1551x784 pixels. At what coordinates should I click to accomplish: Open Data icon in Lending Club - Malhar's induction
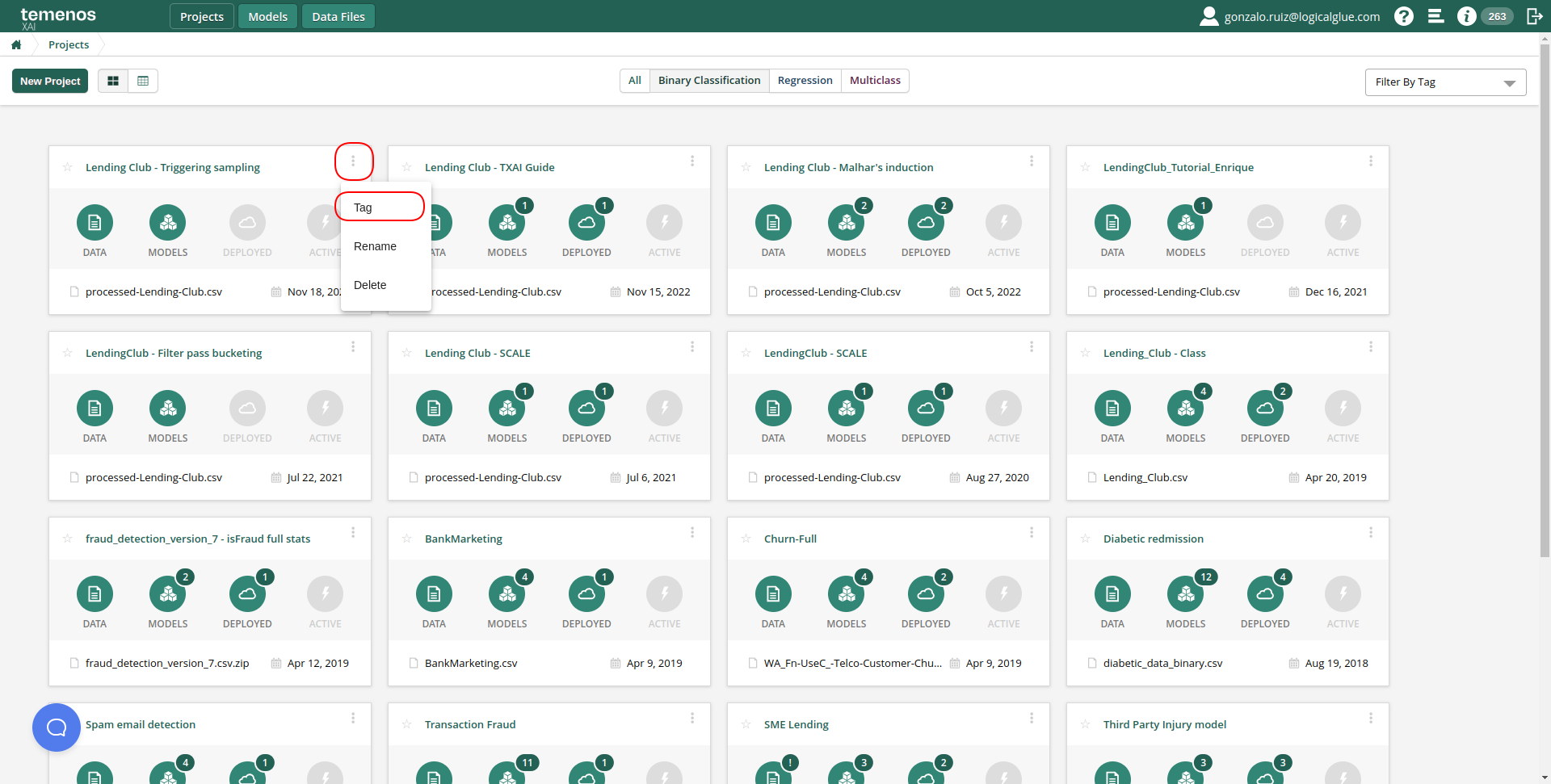[x=773, y=223]
